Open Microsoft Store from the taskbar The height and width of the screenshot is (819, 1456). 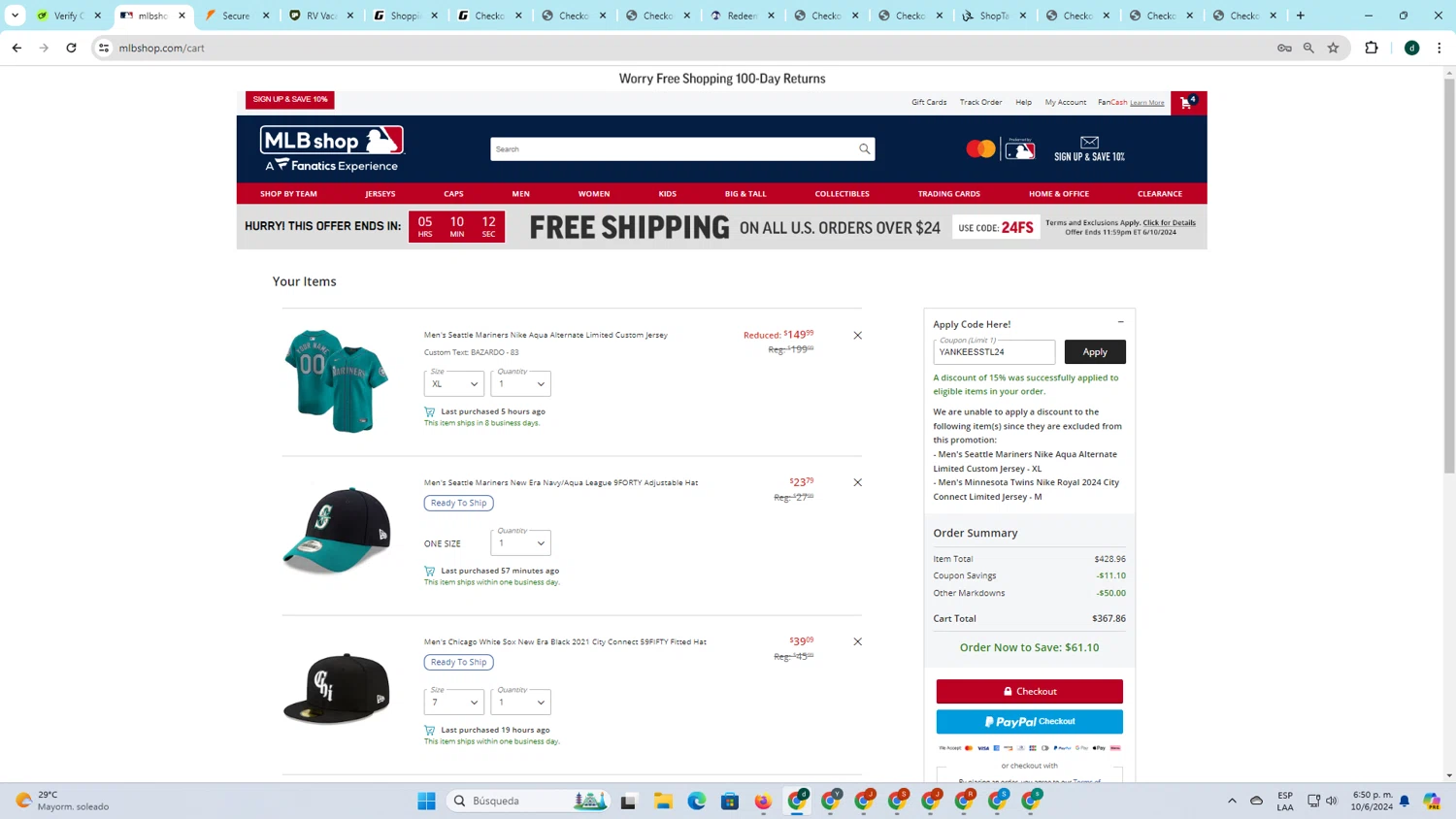tap(730, 801)
